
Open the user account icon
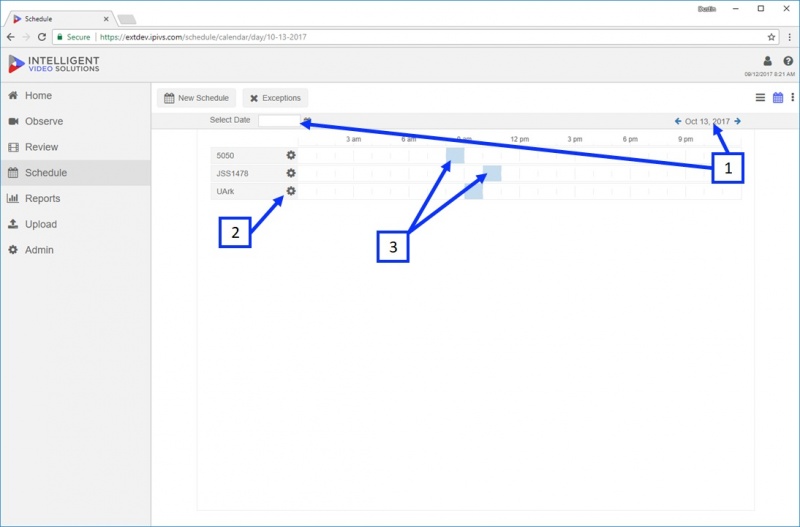767,61
